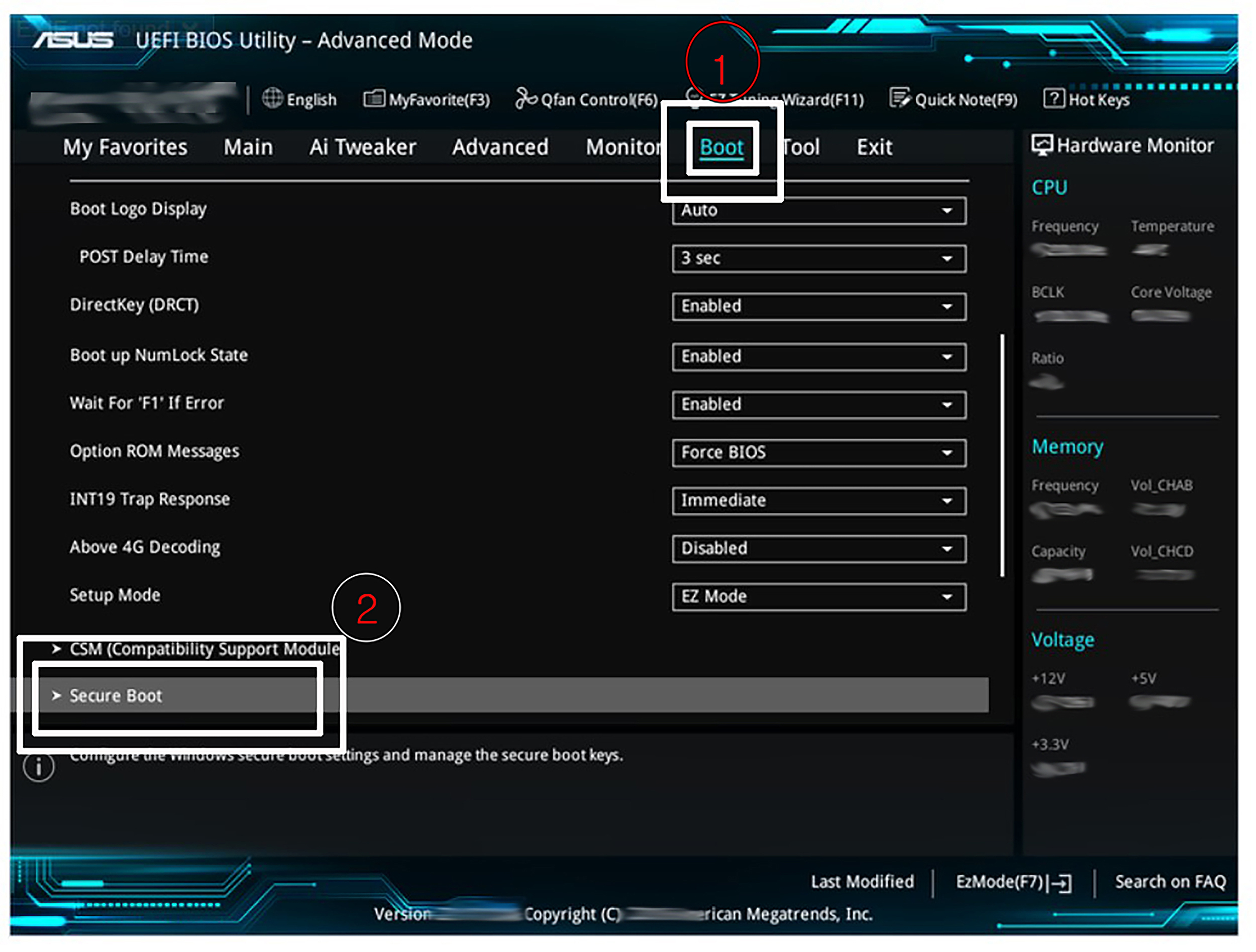Switch to My Favorites tab

(125, 148)
